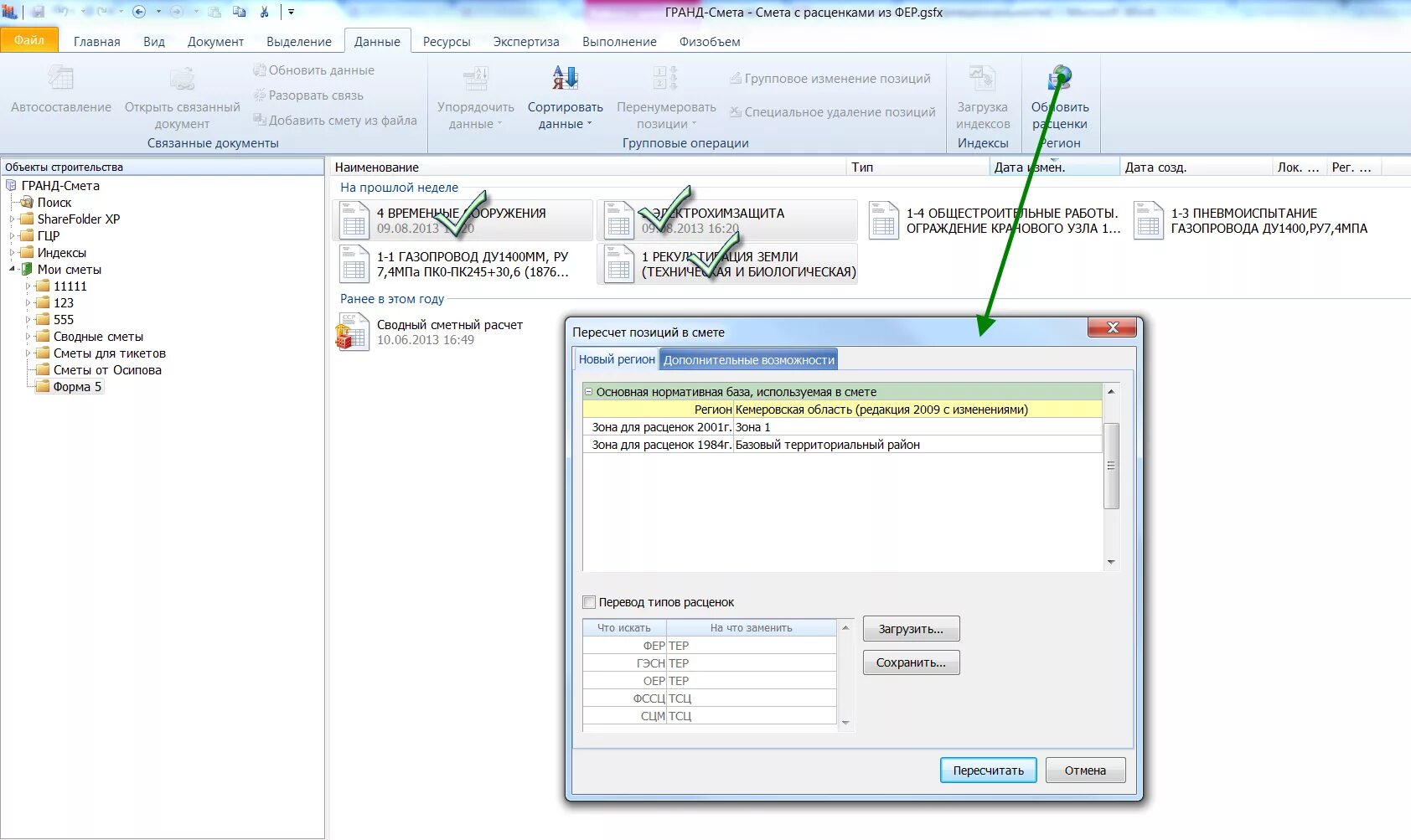Toggle Перевод типов расценок checkbox
1411x840 pixels.
pos(589,602)
